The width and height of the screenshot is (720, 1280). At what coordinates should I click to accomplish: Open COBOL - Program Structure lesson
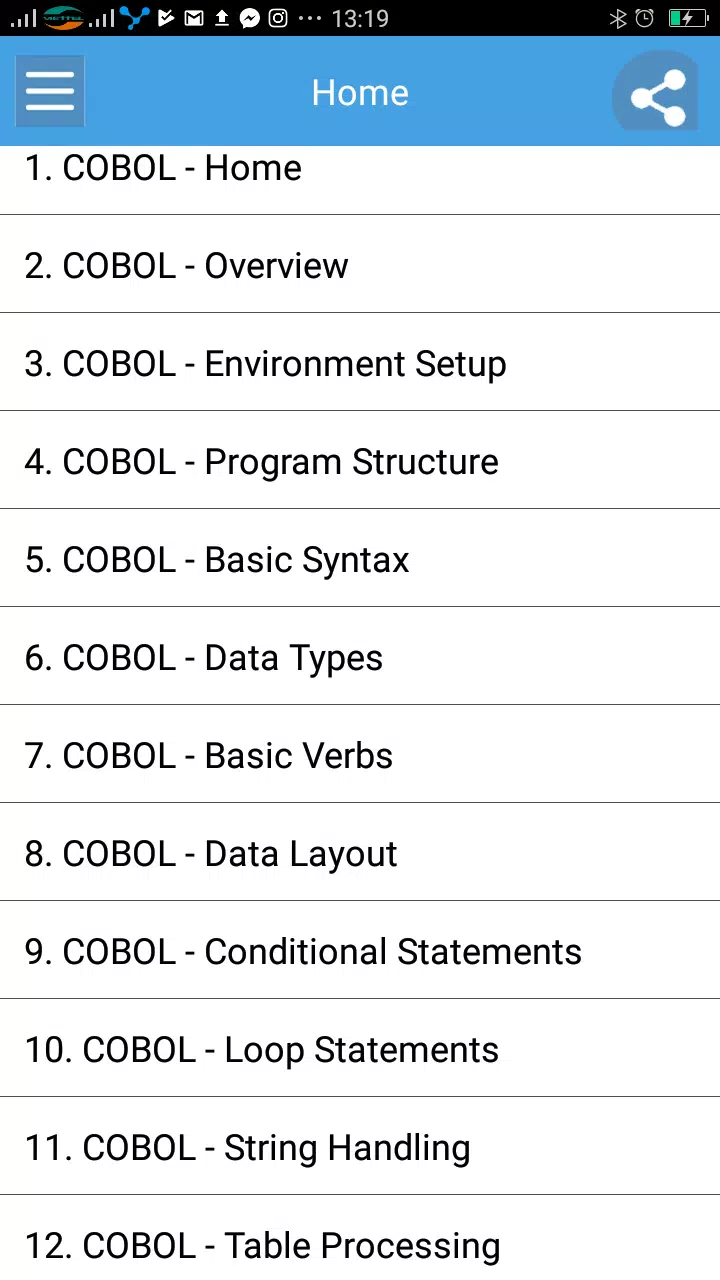[x=360, y=460]
